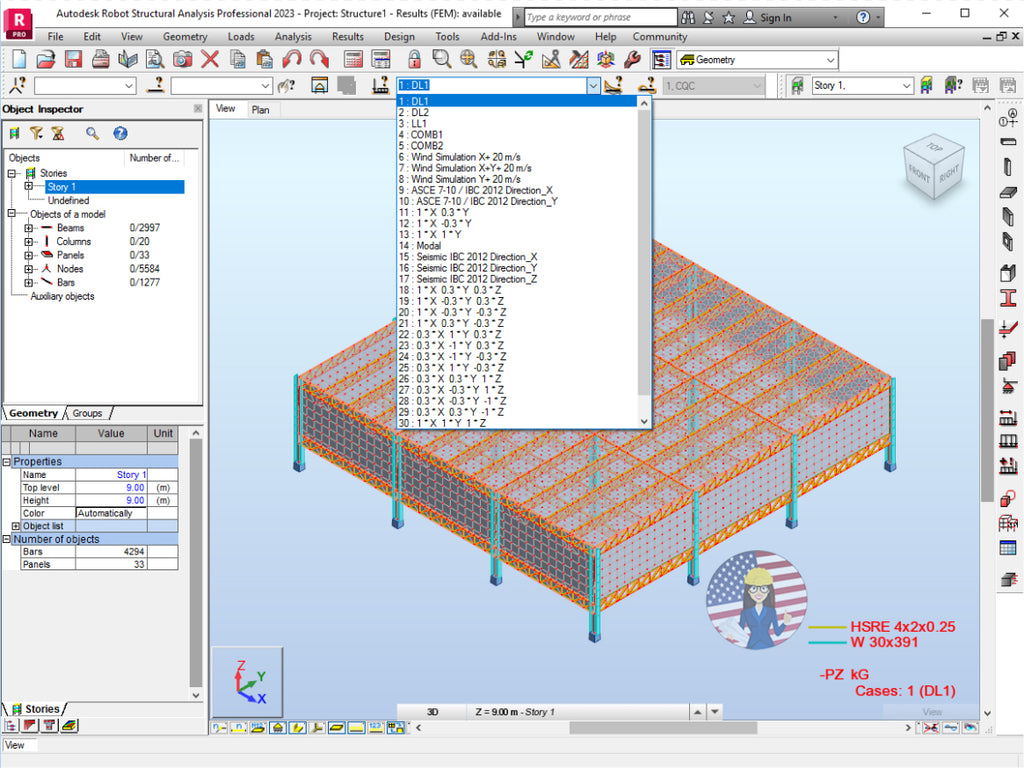Screen dimensions: 1024x768
Task: Switch to the Groups tab
Action: (88, 413)
